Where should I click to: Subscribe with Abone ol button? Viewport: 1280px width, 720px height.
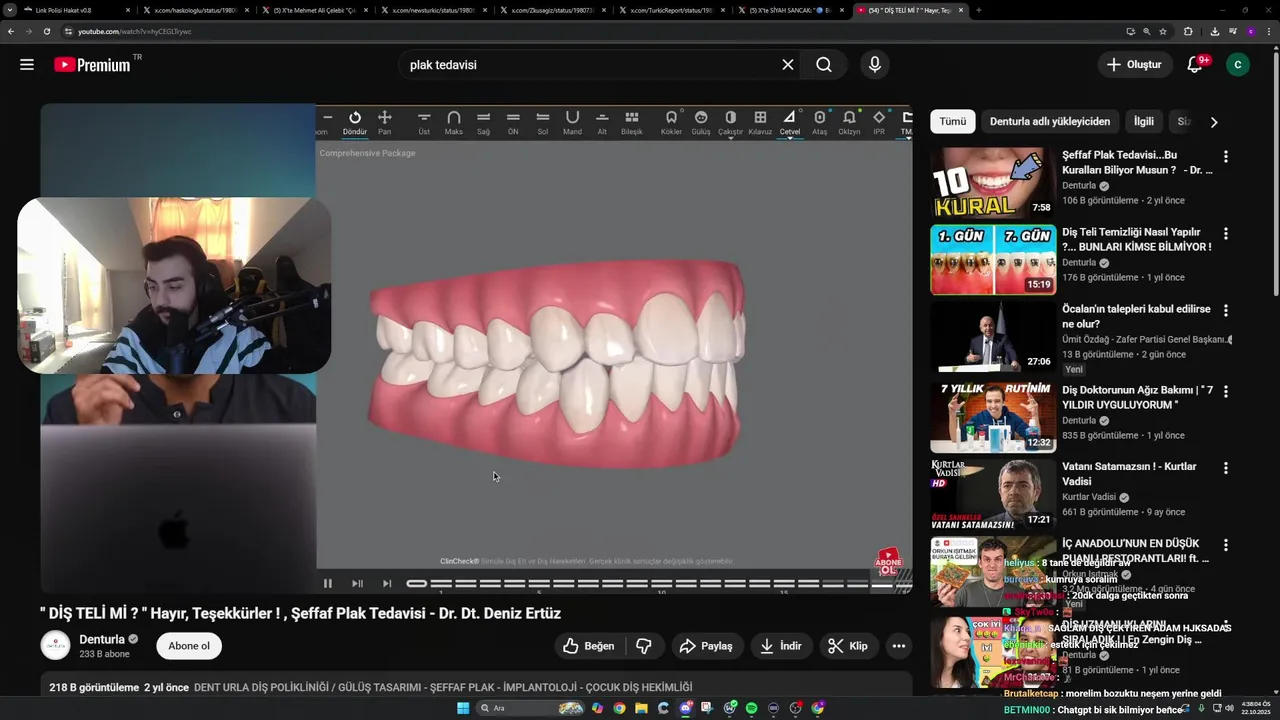(x=189, y=646)
